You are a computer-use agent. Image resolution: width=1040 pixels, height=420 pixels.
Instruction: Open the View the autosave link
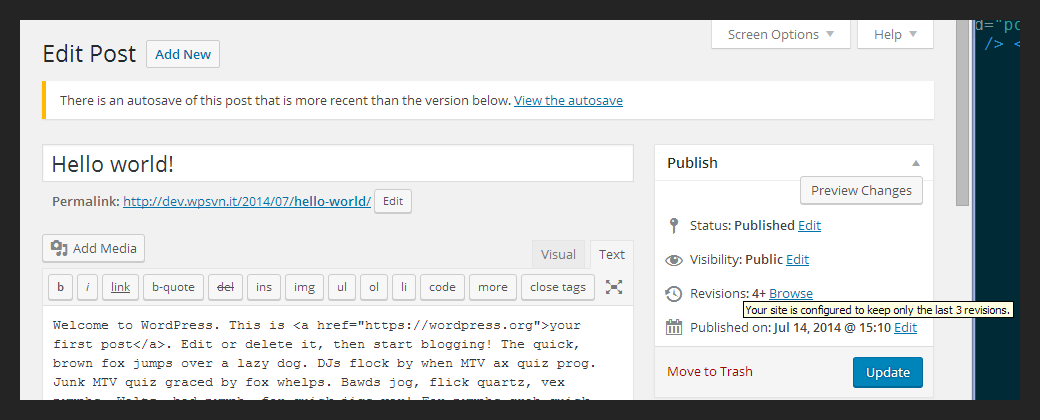(x=568, y=101)
